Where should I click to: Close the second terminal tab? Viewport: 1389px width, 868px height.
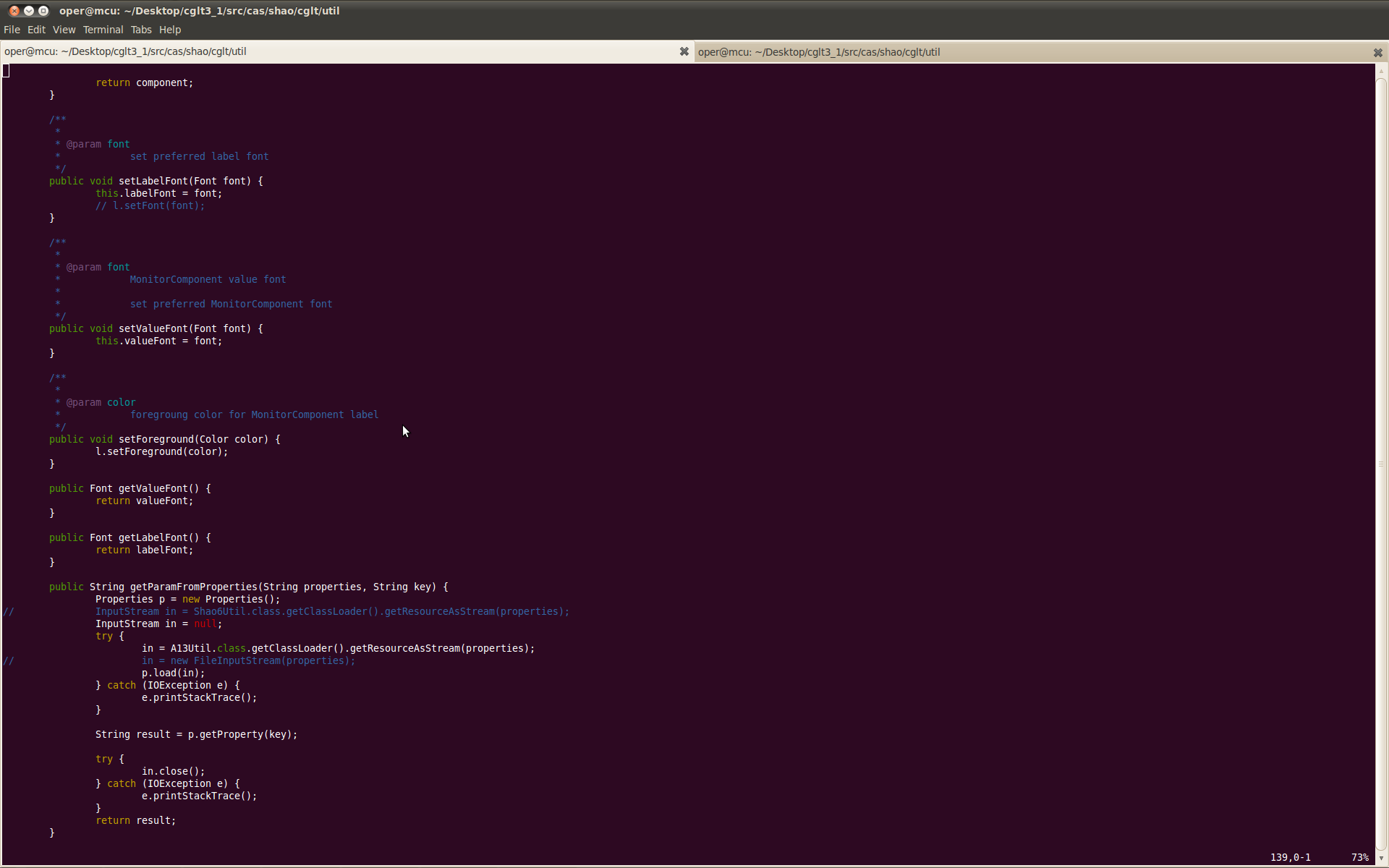tap(1377, 53)
